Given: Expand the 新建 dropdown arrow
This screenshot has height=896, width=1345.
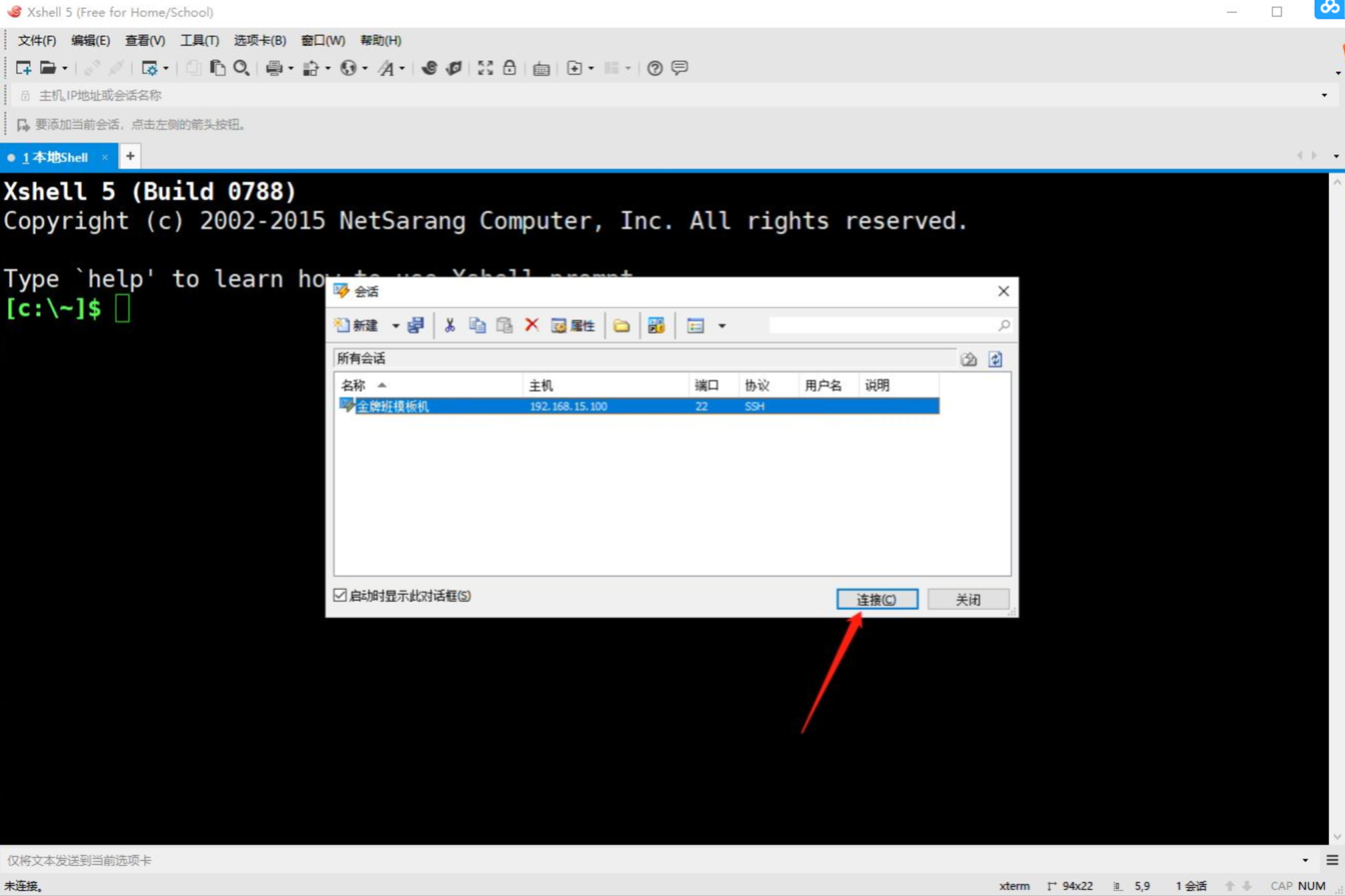Looking at the screenshot, I should (395, 326).
